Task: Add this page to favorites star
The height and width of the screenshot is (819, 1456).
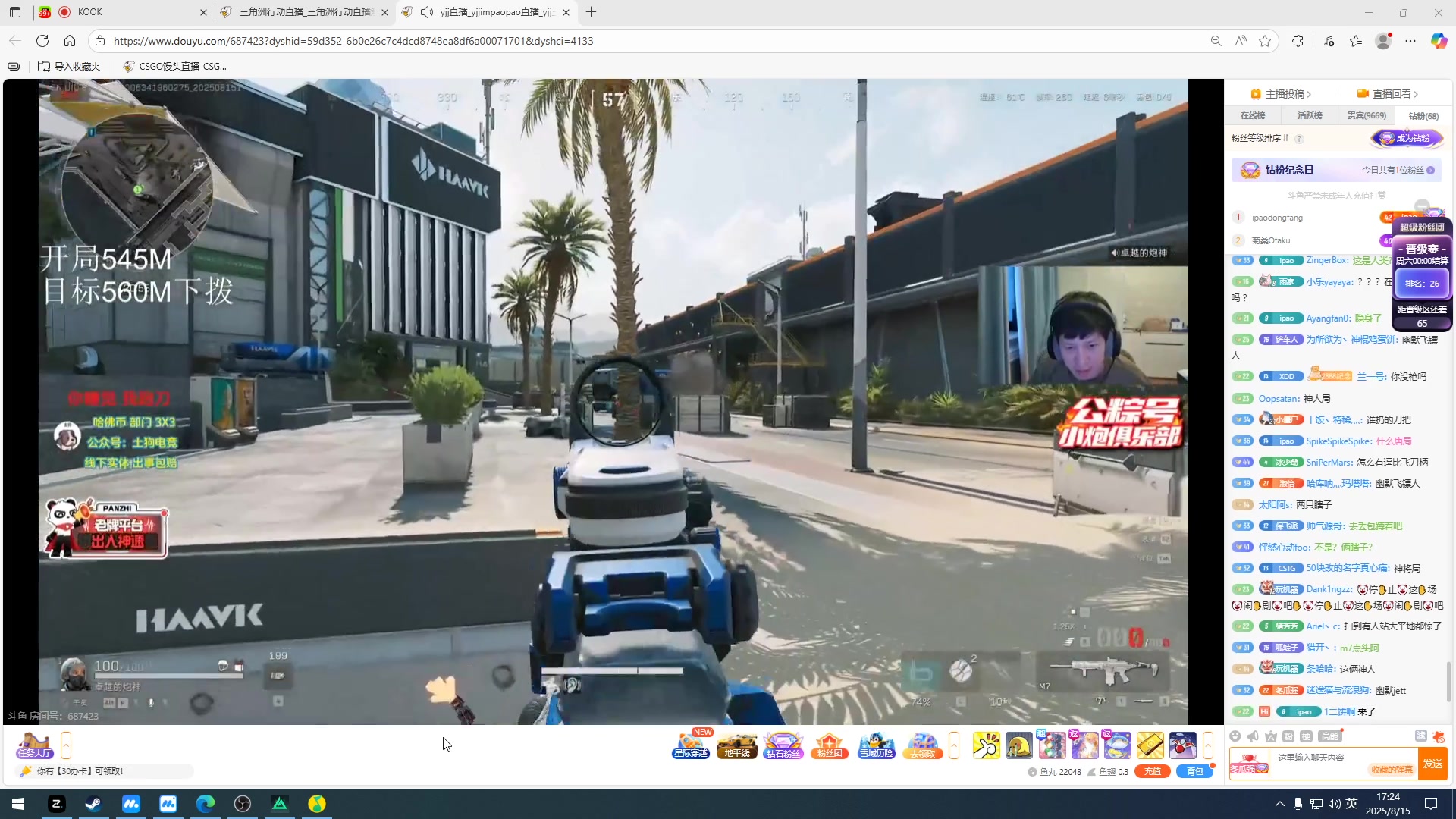Action: [x=1265, y=41]
